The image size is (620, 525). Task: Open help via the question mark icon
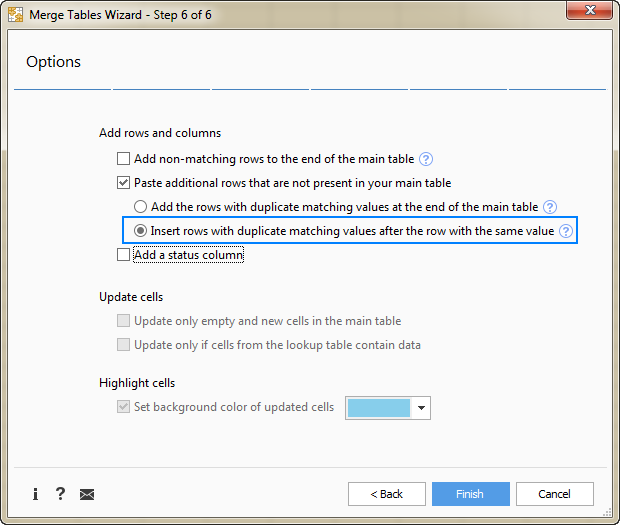click(60, 494)
